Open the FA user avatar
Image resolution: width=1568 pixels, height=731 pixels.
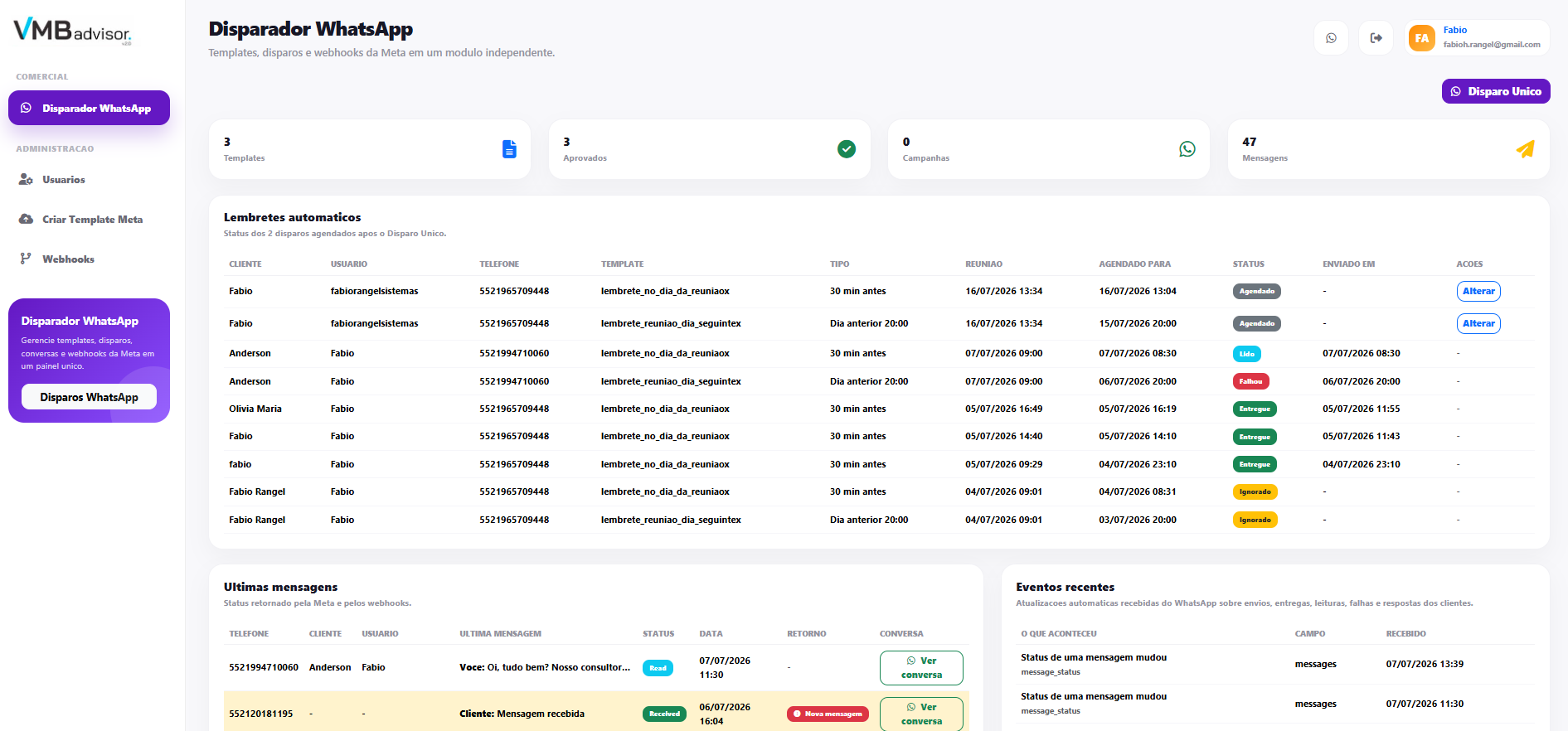[x=1422, y=38]
